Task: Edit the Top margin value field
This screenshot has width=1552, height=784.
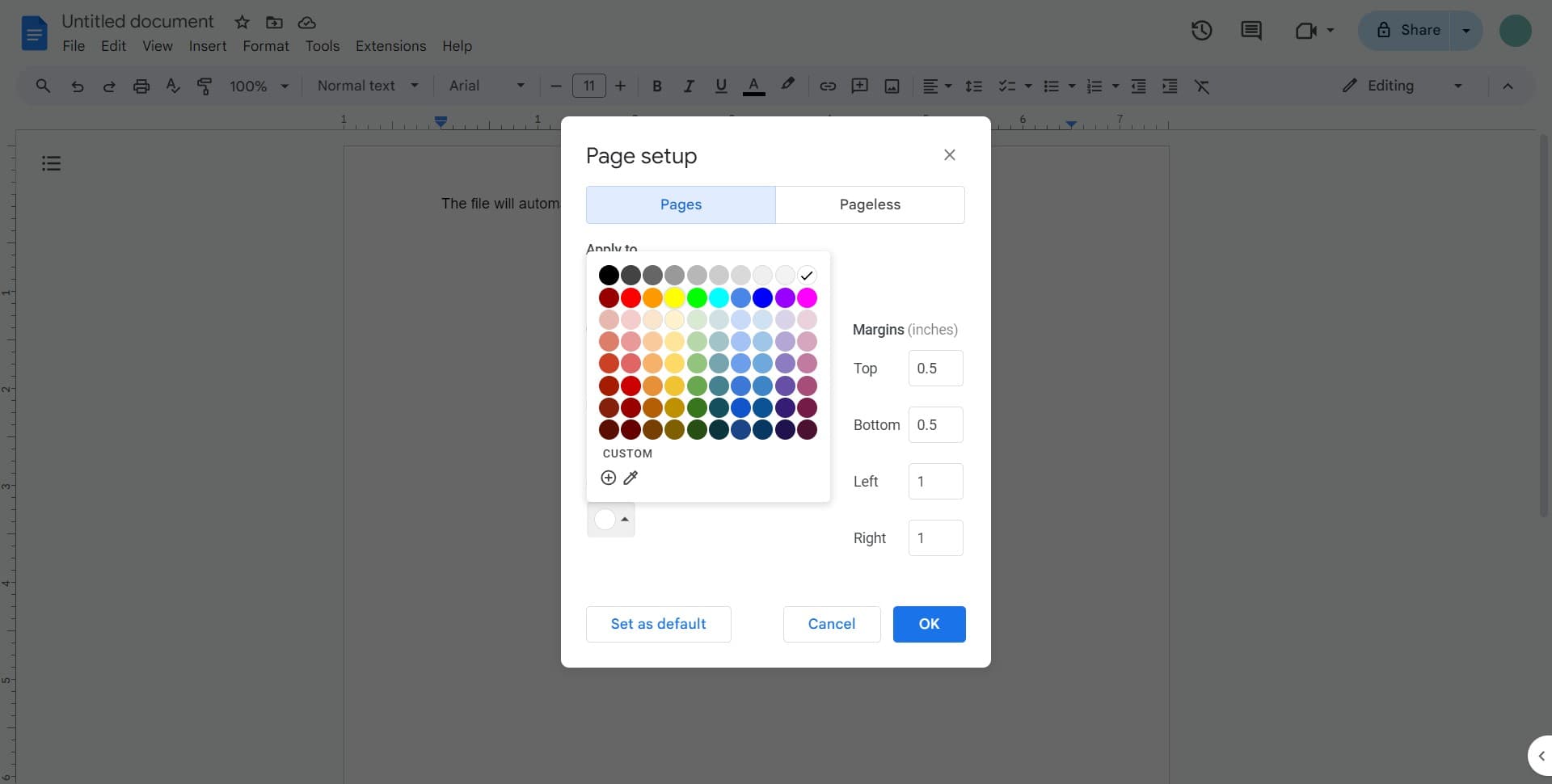Action: [935, 369]
